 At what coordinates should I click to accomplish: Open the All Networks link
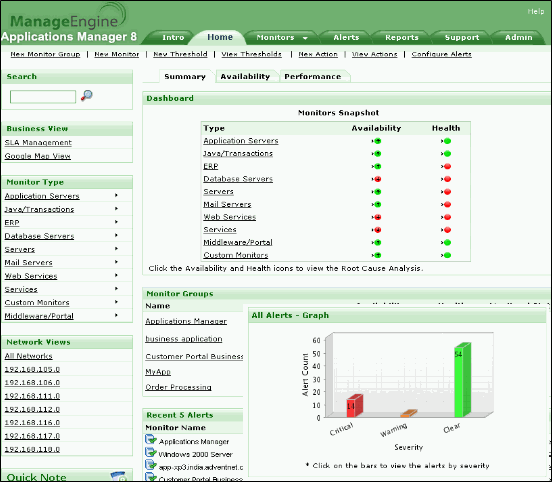[x=29, y=356]
